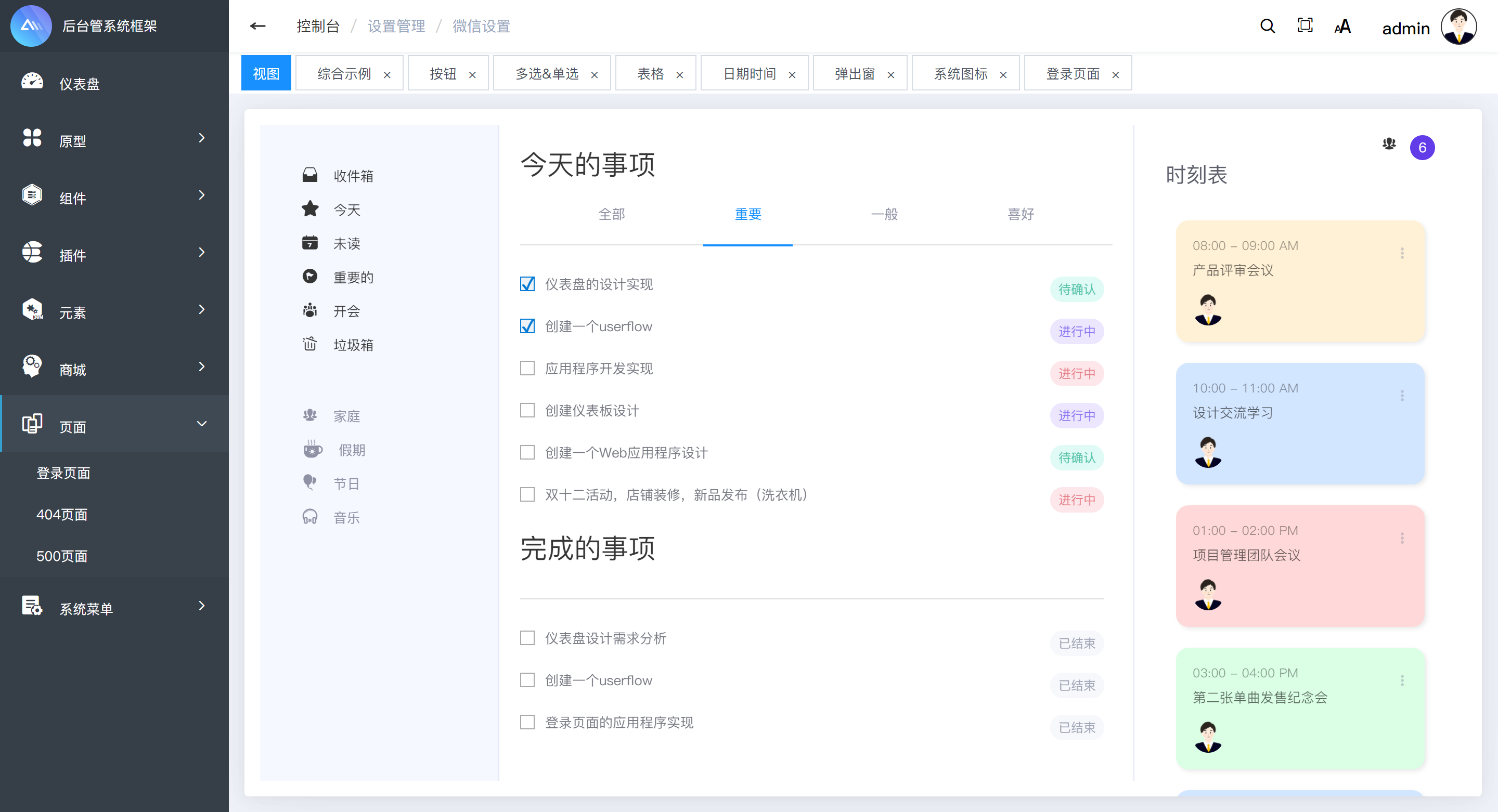Open the three-dot menu on 产品评审会议 card
1498x812 pixels.
1403,253
